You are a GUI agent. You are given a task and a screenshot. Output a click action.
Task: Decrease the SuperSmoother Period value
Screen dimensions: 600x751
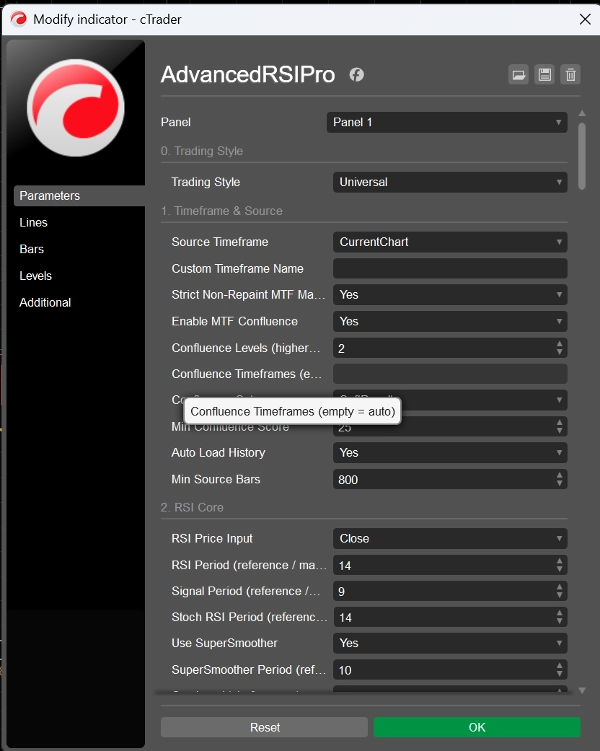click(559, 674)
